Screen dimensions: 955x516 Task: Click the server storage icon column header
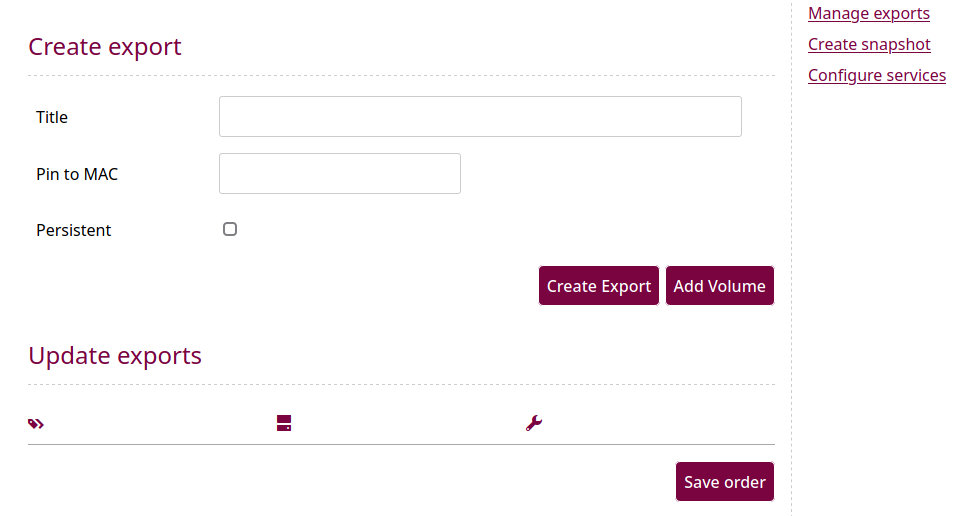(x=284, y=423)
